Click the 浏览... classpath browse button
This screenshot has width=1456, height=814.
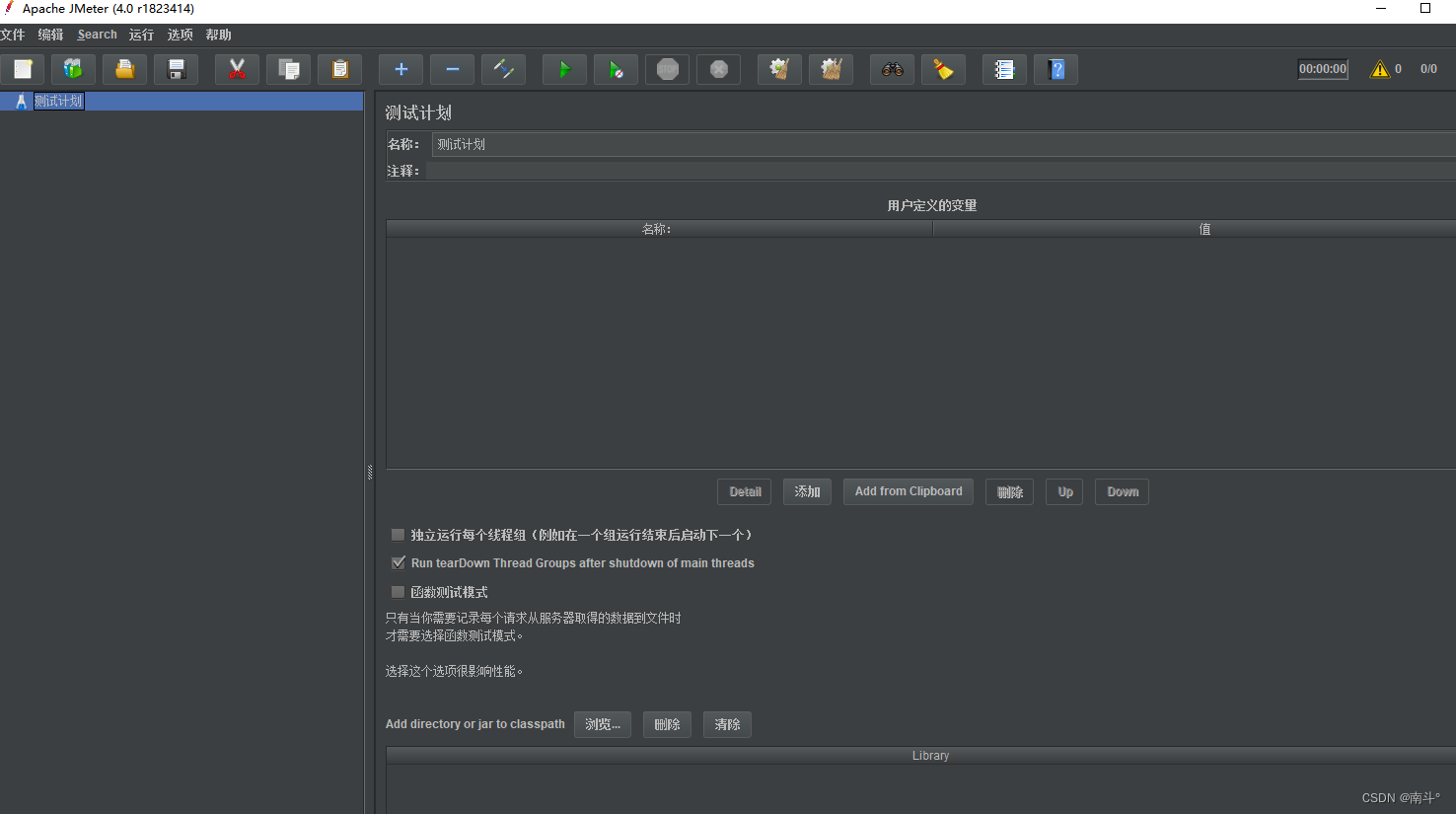pyautogui.click(x=603, y=724)
